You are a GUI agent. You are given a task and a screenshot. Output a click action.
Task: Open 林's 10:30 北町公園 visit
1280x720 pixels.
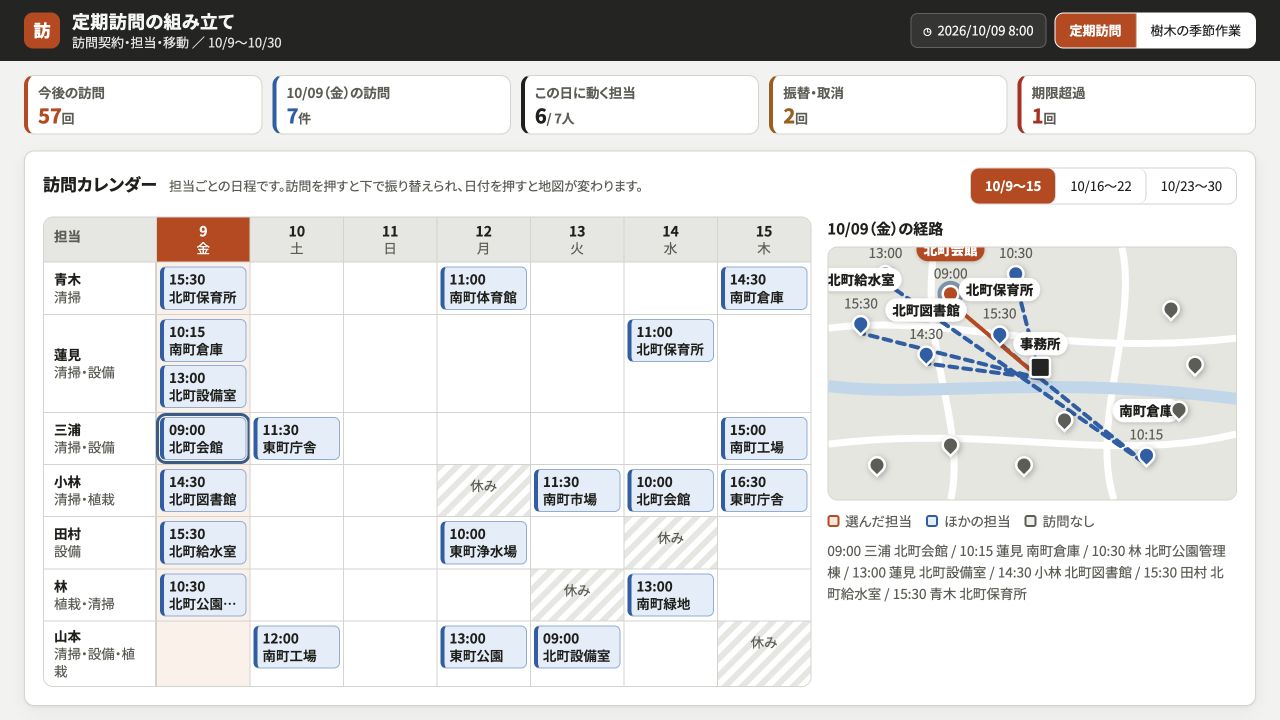[x=203, y=594]
